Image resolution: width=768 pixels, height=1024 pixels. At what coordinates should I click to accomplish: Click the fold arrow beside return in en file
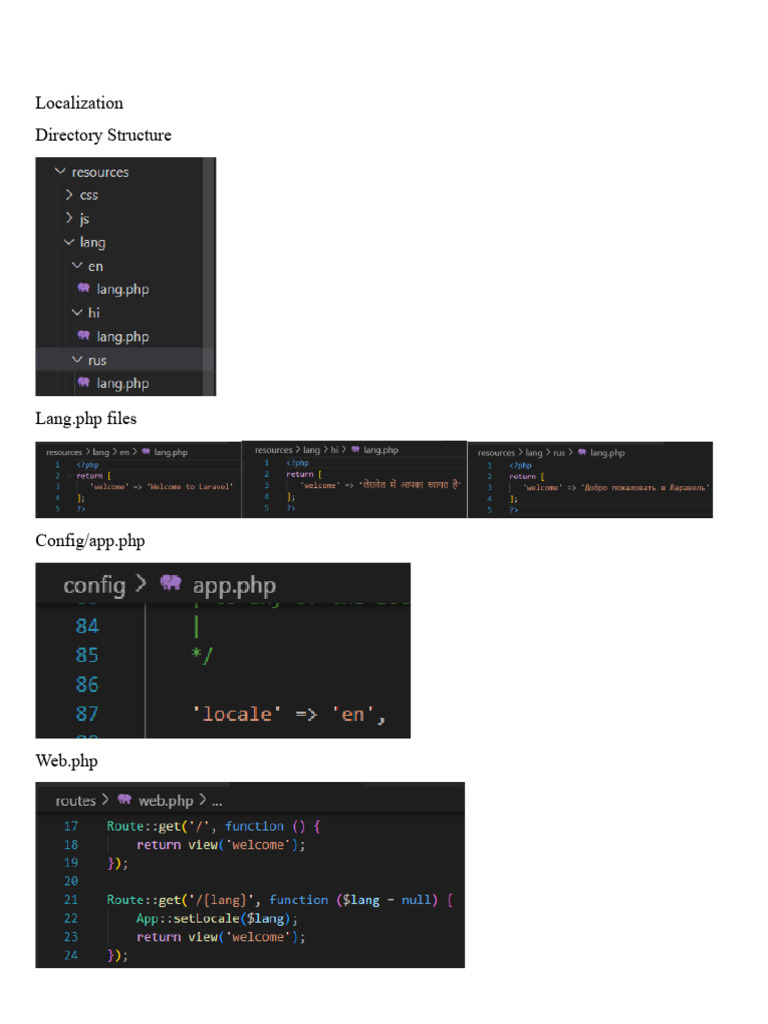point(69,475)
